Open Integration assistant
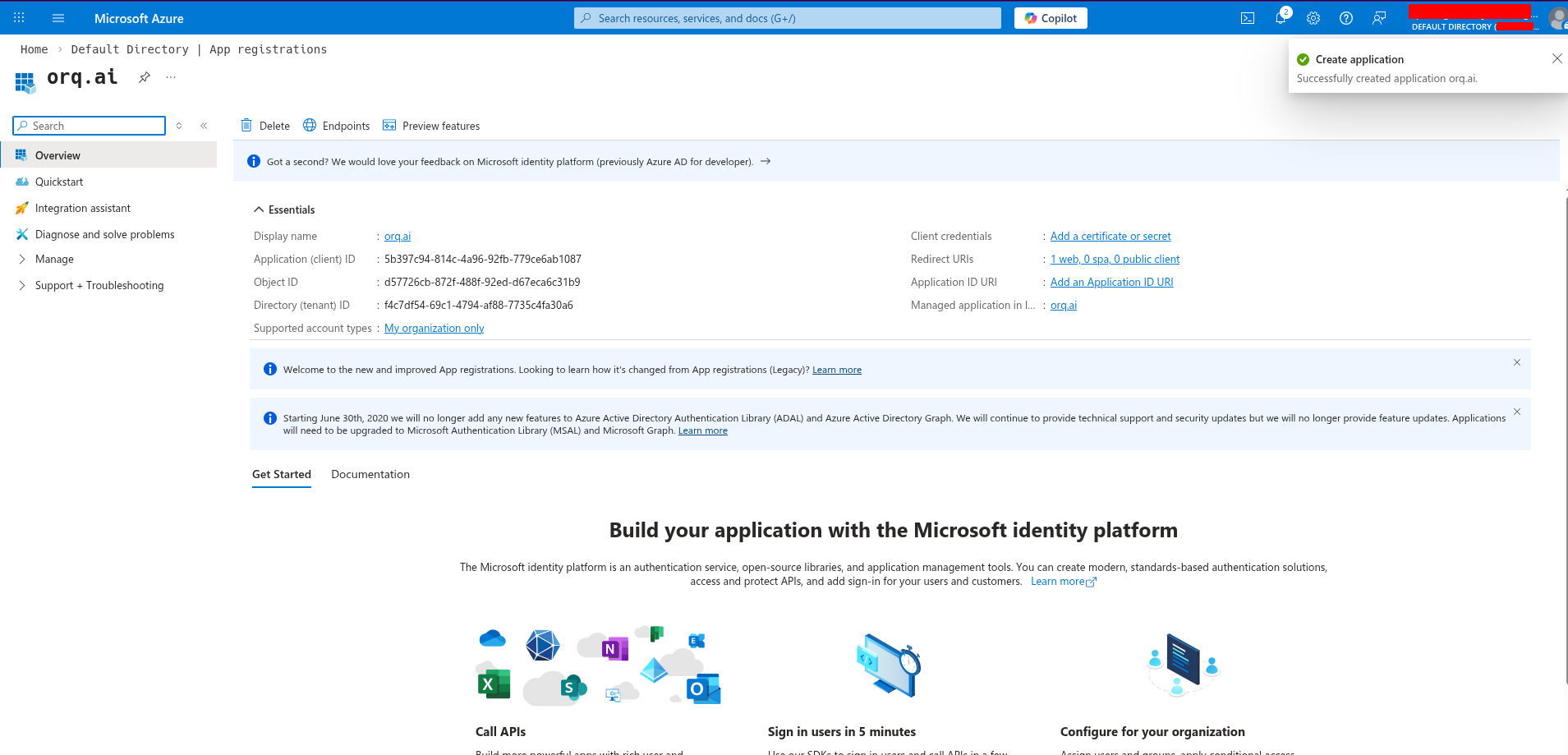1568x755 pixels. (x=82, y=208)
